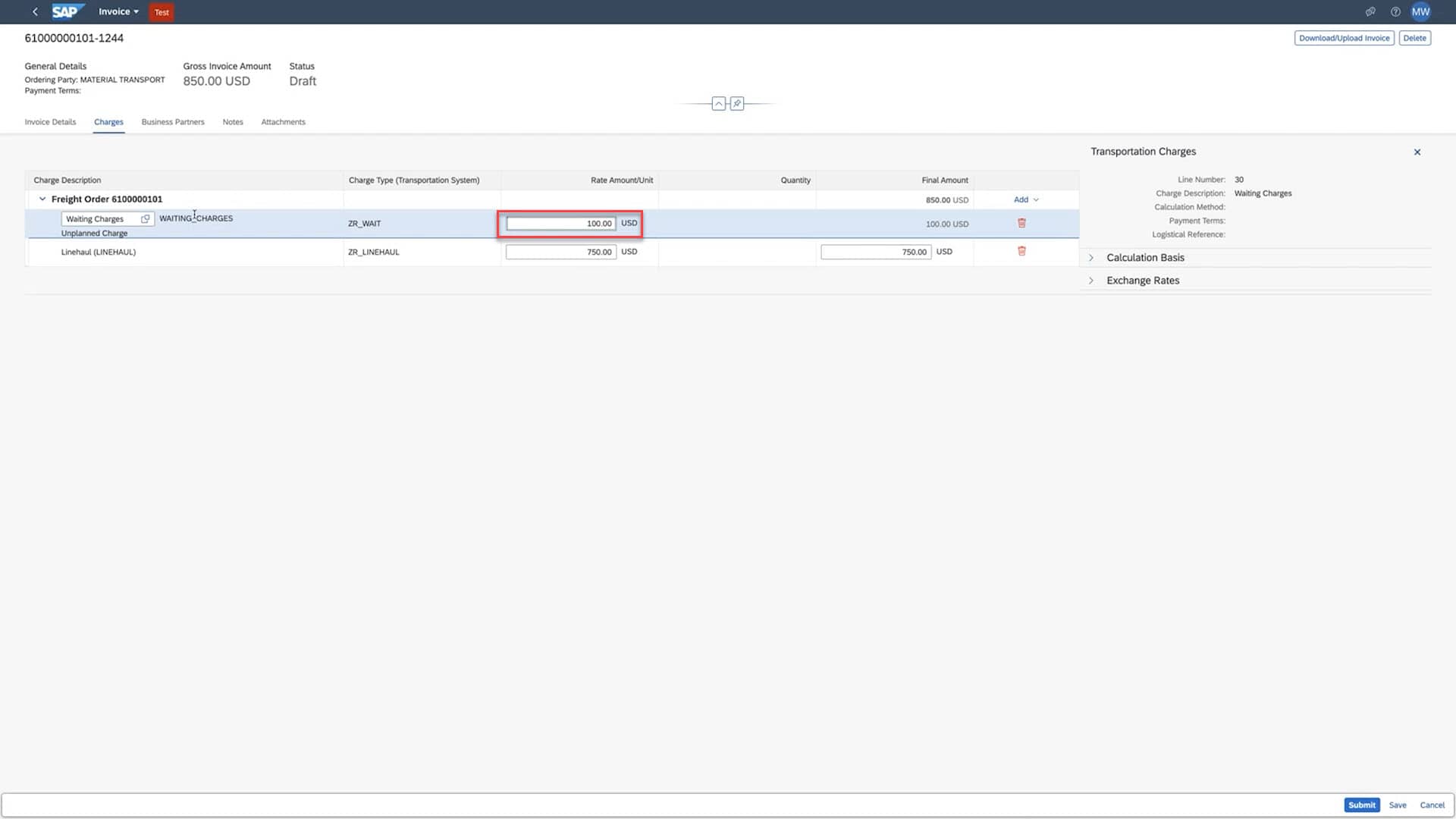1456x819 pixels.
Task: Collapse the Freight Order 6100000101 row
Action: click(42, 199)
